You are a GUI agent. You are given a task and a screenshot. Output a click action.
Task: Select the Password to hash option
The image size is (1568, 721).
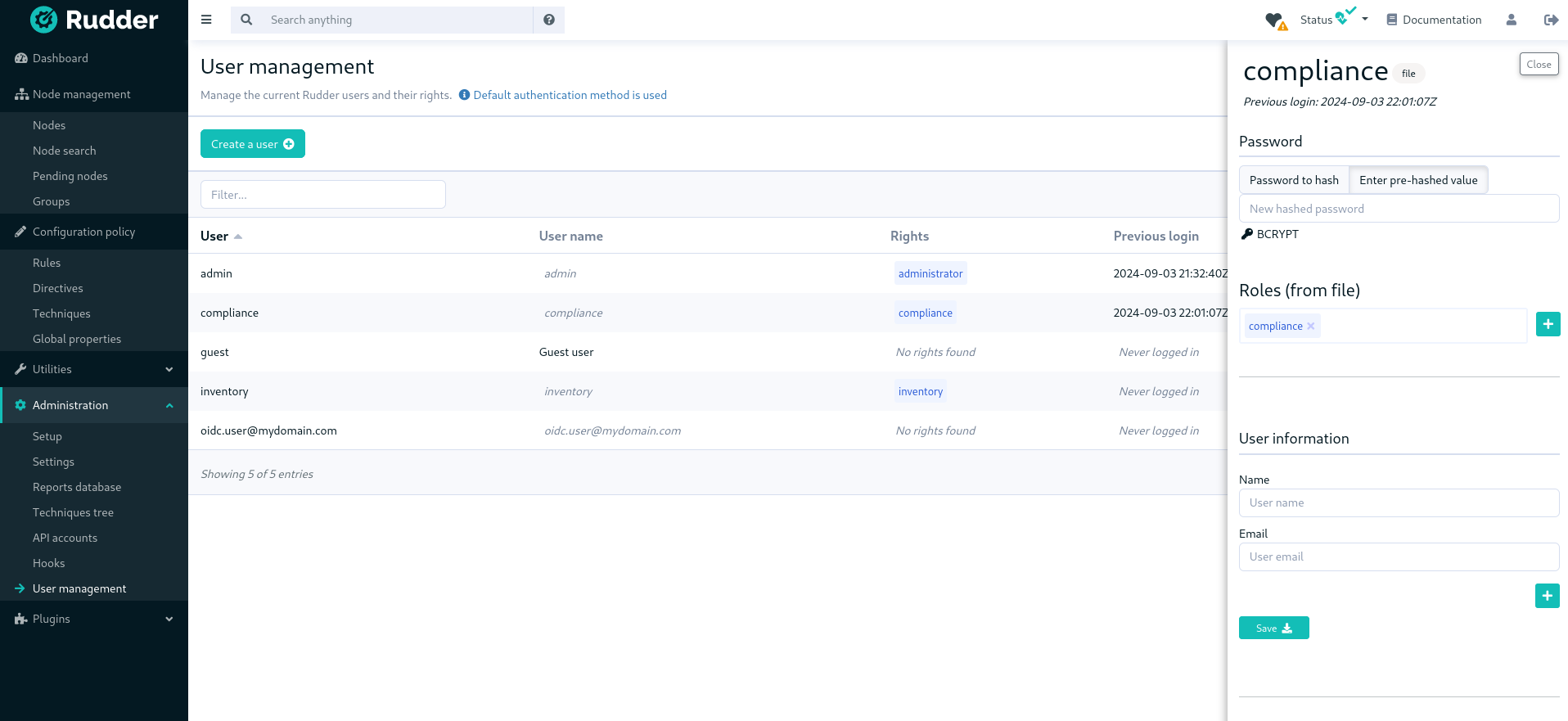[1294, 180]
